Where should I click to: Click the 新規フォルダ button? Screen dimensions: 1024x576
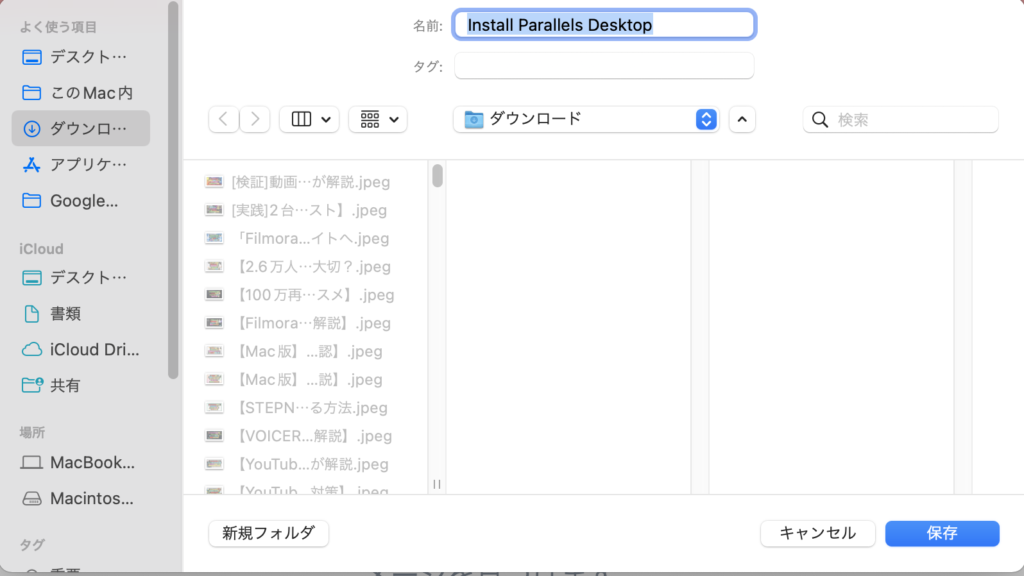(x=268, y=533)
